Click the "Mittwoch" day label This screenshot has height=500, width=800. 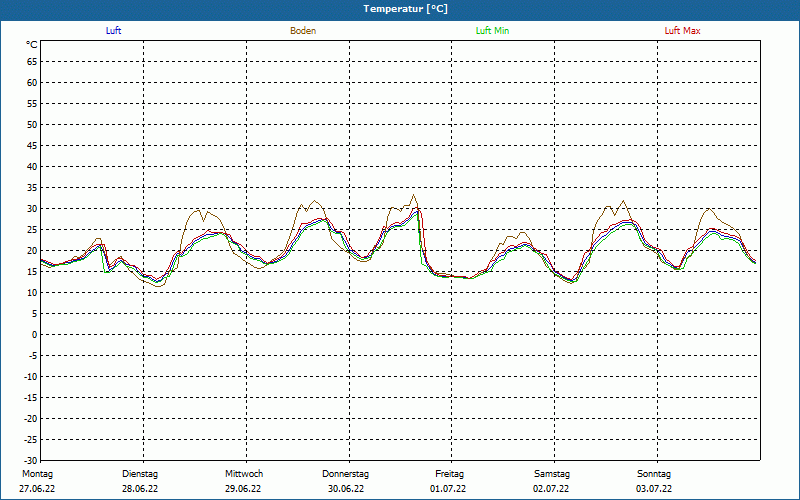point(244,474)
